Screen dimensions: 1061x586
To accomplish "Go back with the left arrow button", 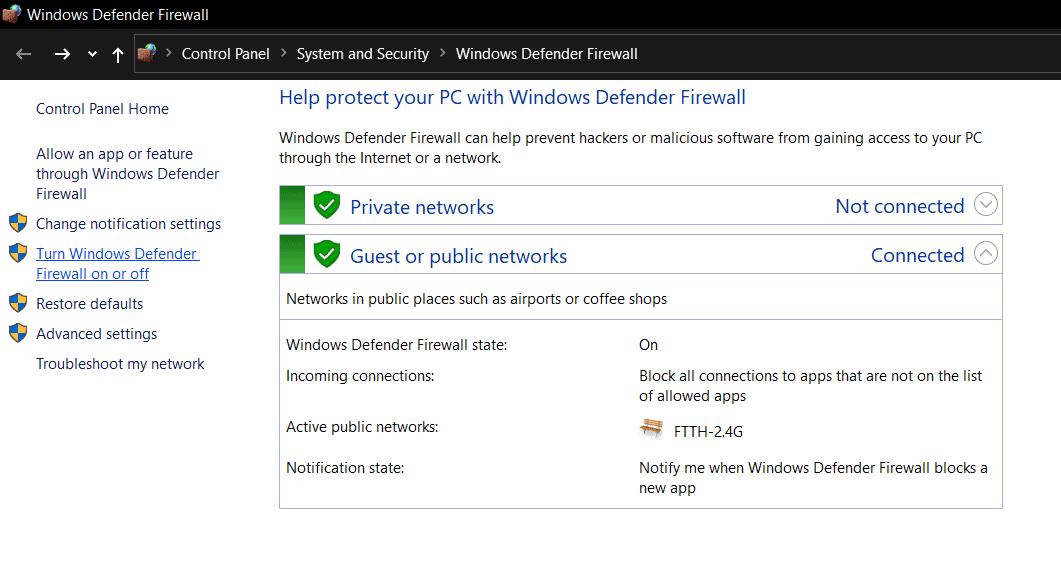I will point(24,54).
